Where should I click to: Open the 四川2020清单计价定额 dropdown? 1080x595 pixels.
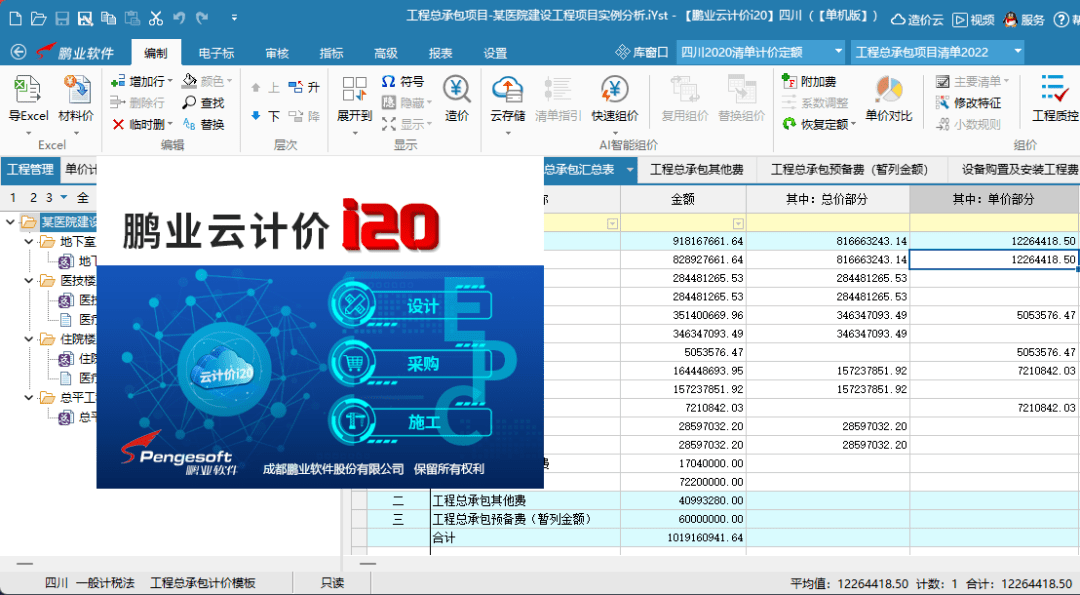837,52
